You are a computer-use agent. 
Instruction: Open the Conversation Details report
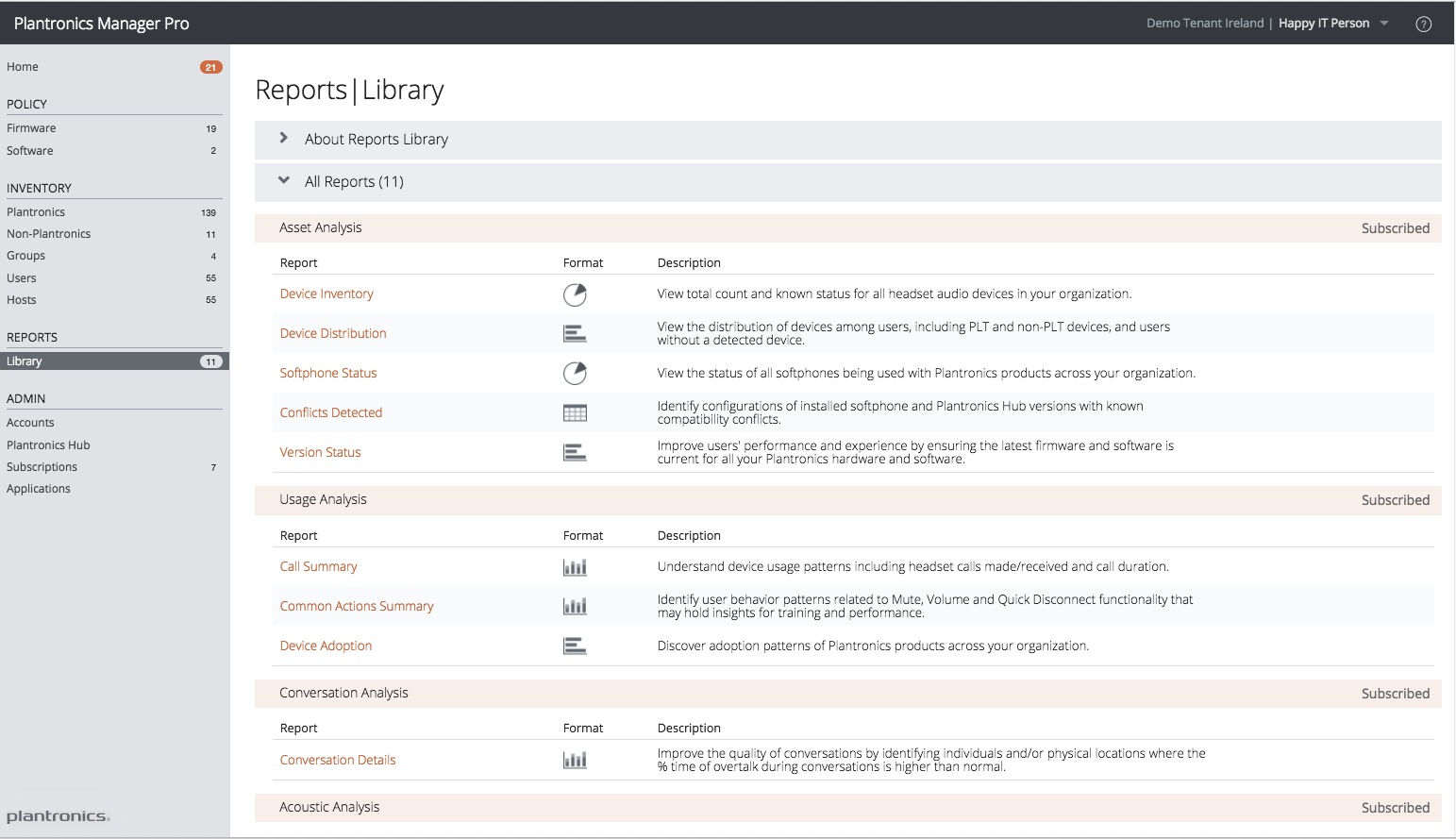click(338, 761)
